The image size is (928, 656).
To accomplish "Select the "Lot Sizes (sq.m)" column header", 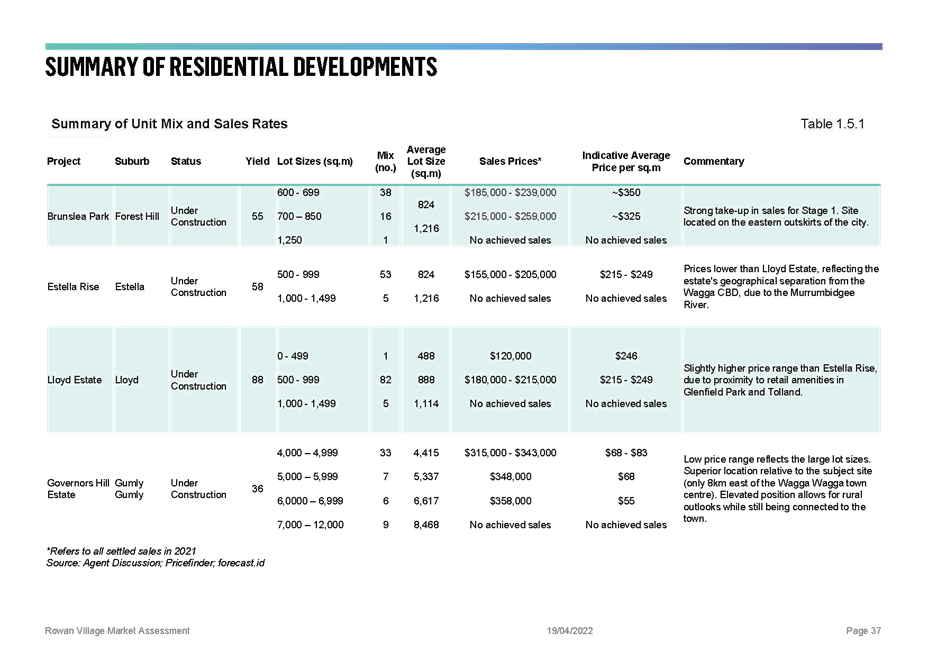I will tap(315, 161).
